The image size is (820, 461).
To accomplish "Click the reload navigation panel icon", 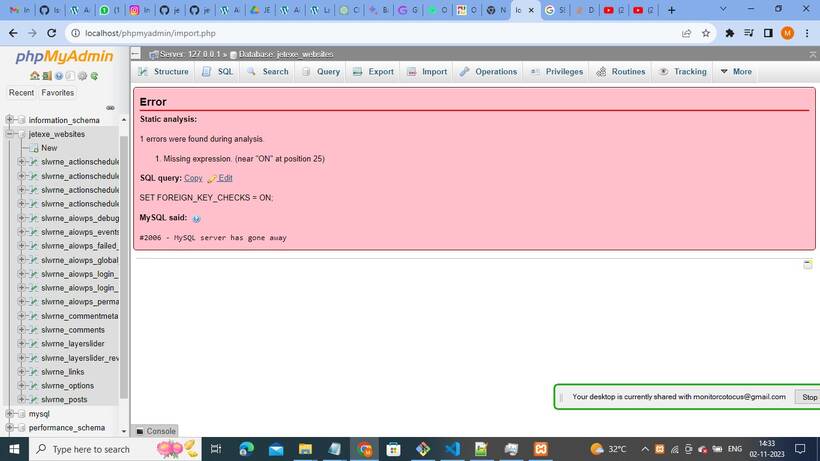I will pos(95,76).
